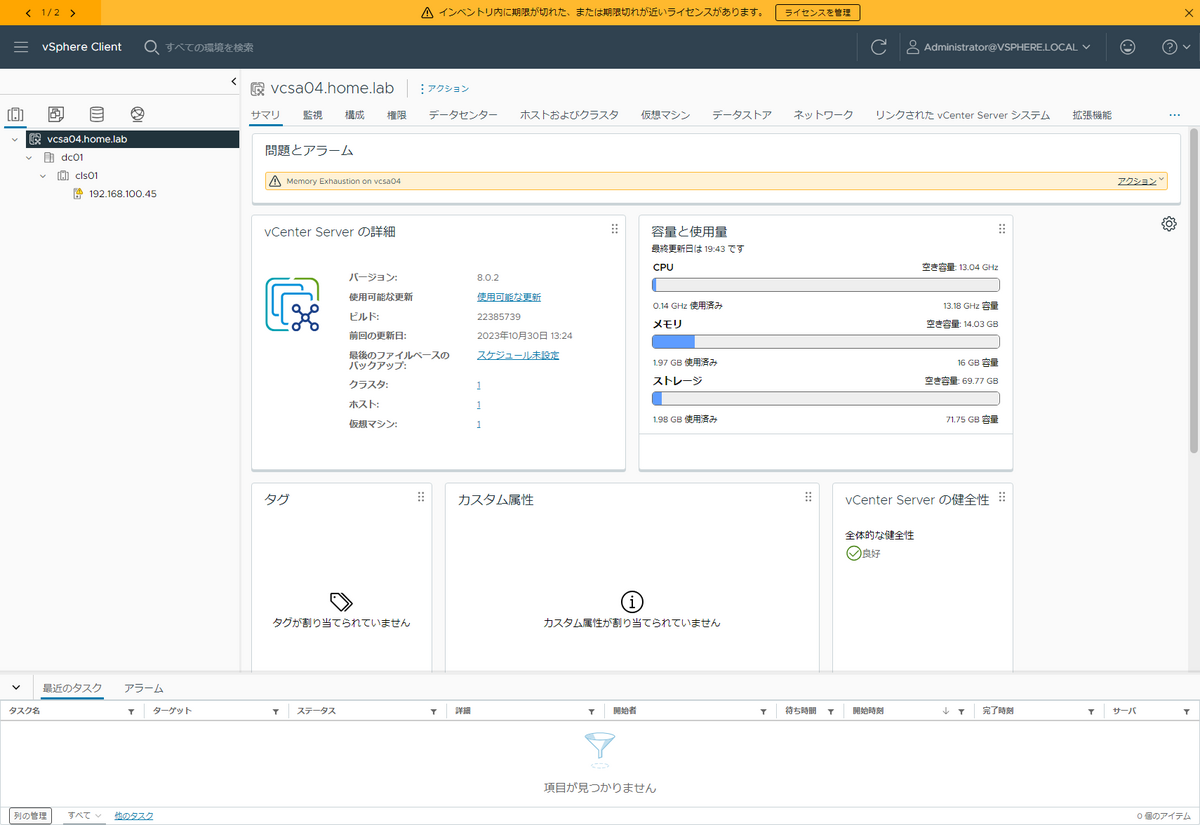1200x825 pixels.
Task: Click 使用可能な更新 link
Action: pos(509,297)
